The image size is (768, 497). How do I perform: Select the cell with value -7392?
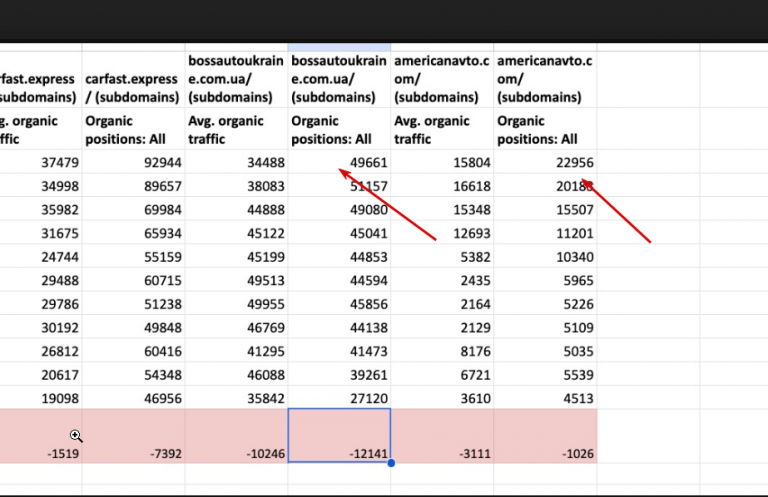click(134, 436)
